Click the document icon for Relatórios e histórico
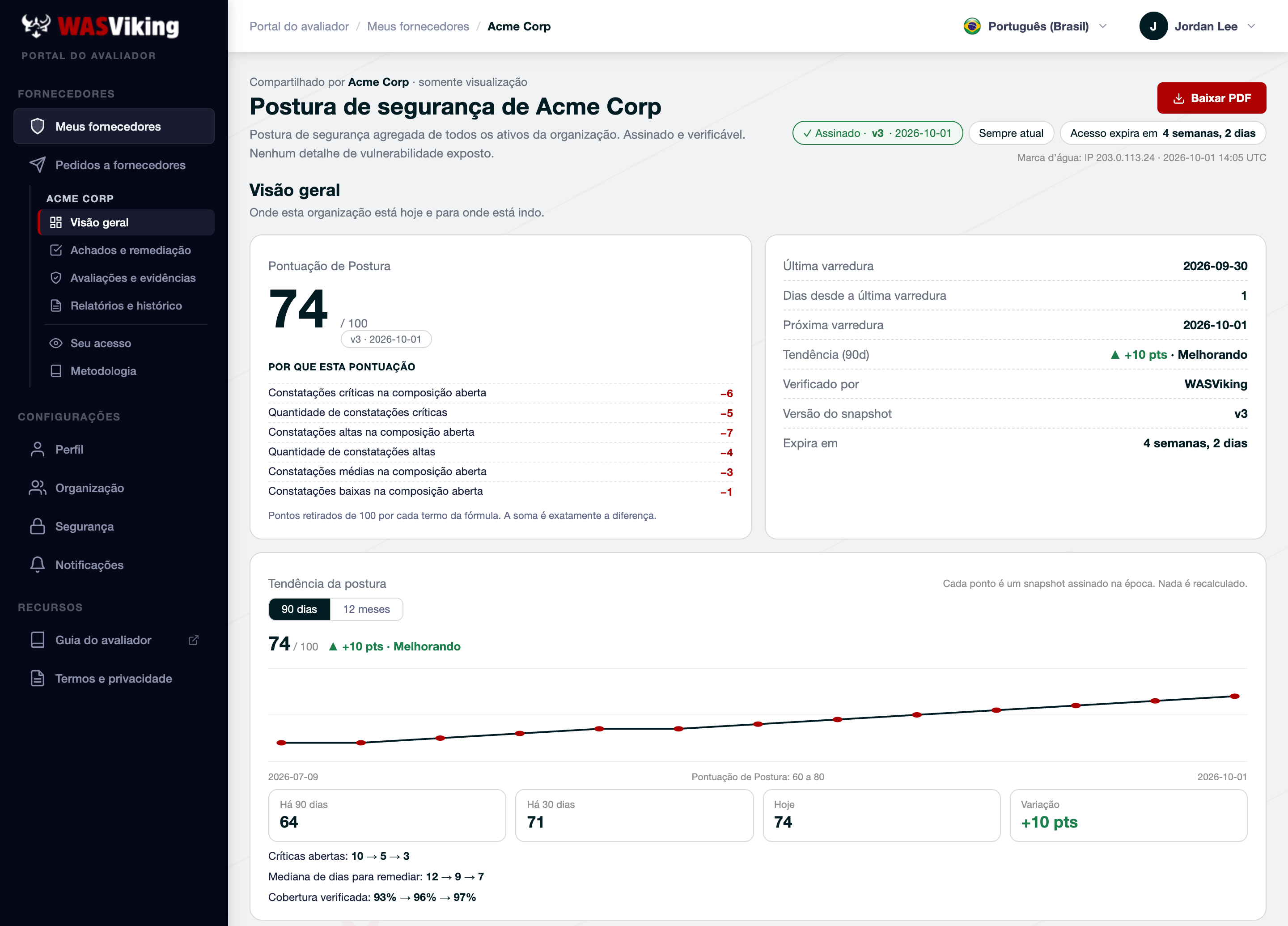The width and height of the screenshot is (1288, 926). point(55,306)
